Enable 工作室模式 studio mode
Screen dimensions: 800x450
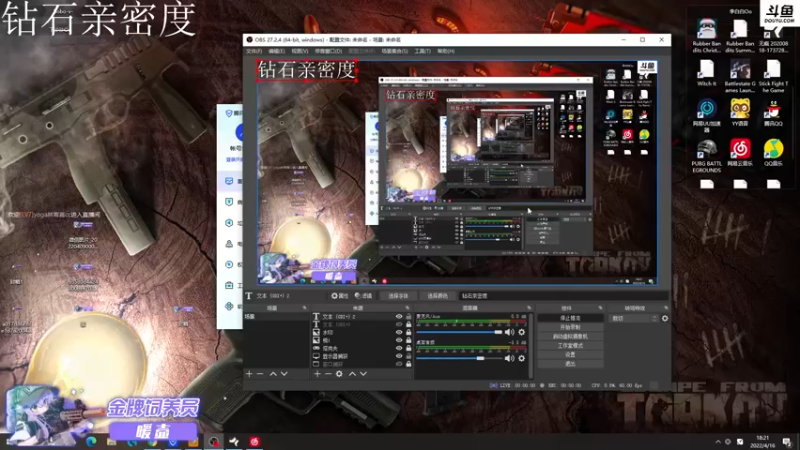click(x=570, y=345)
